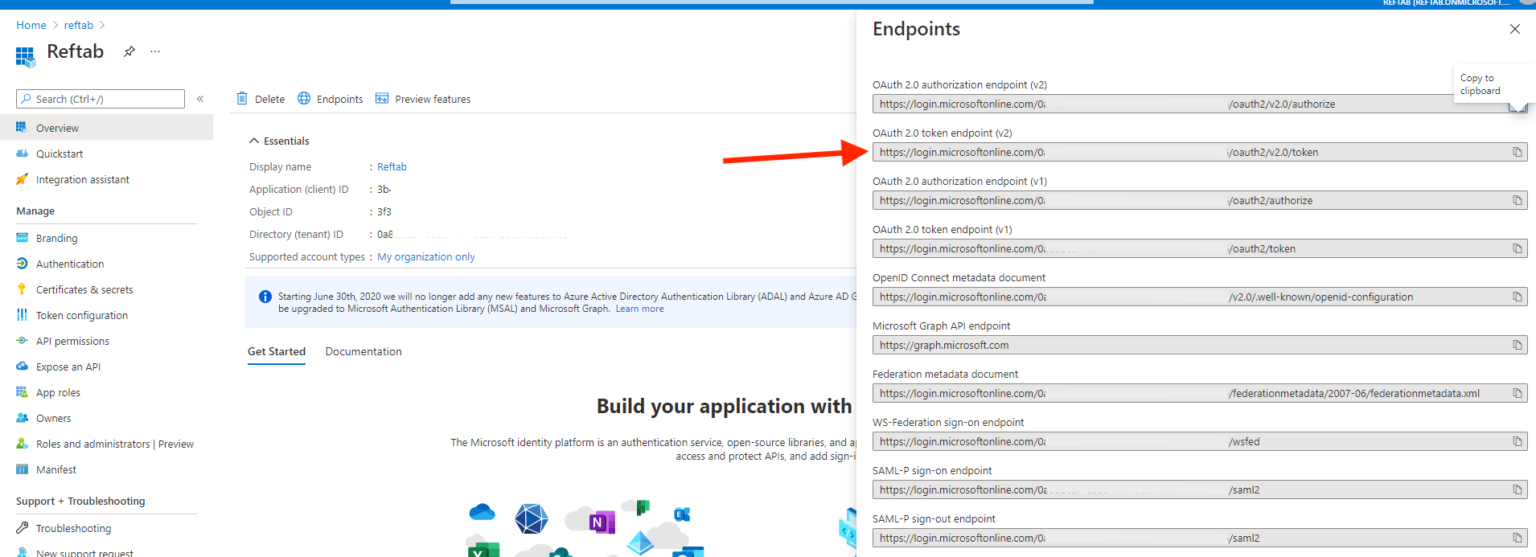This screenshot has height=557, width=1536.
Task: Open the Learn more link in banner
Action: coord(640,309)
